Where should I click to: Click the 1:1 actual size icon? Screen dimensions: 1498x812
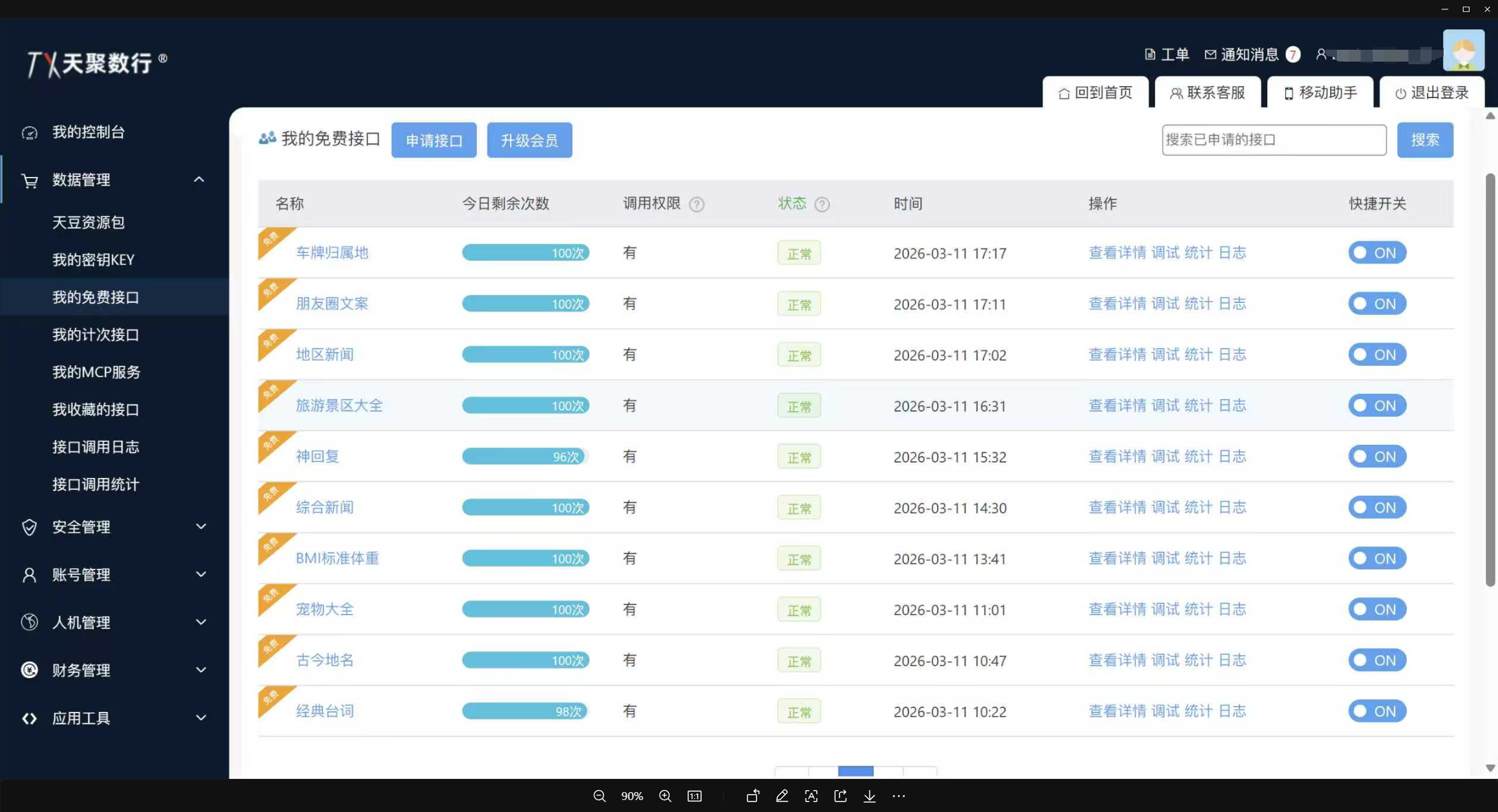[x=694, y=796]
